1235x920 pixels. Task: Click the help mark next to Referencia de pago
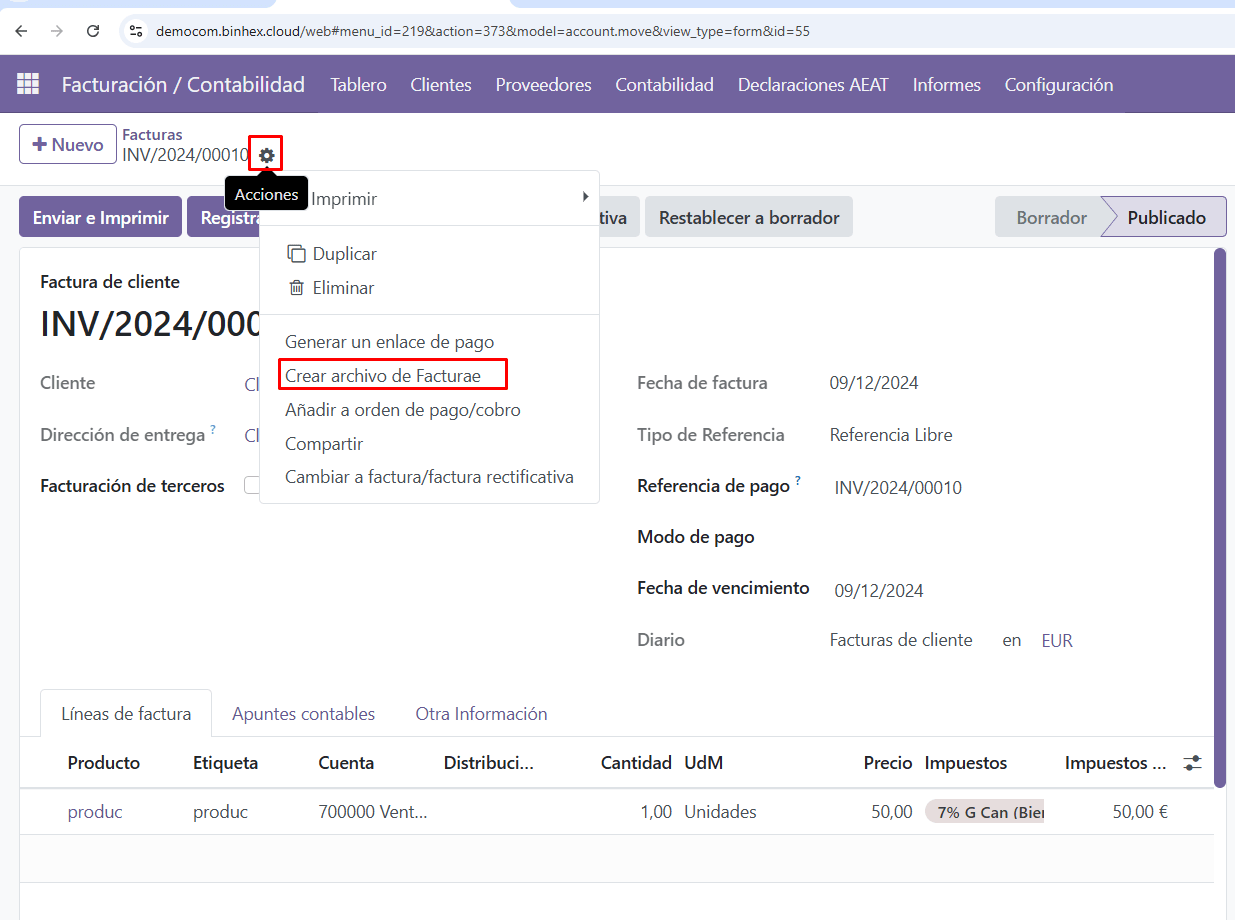tap(798, 481)
